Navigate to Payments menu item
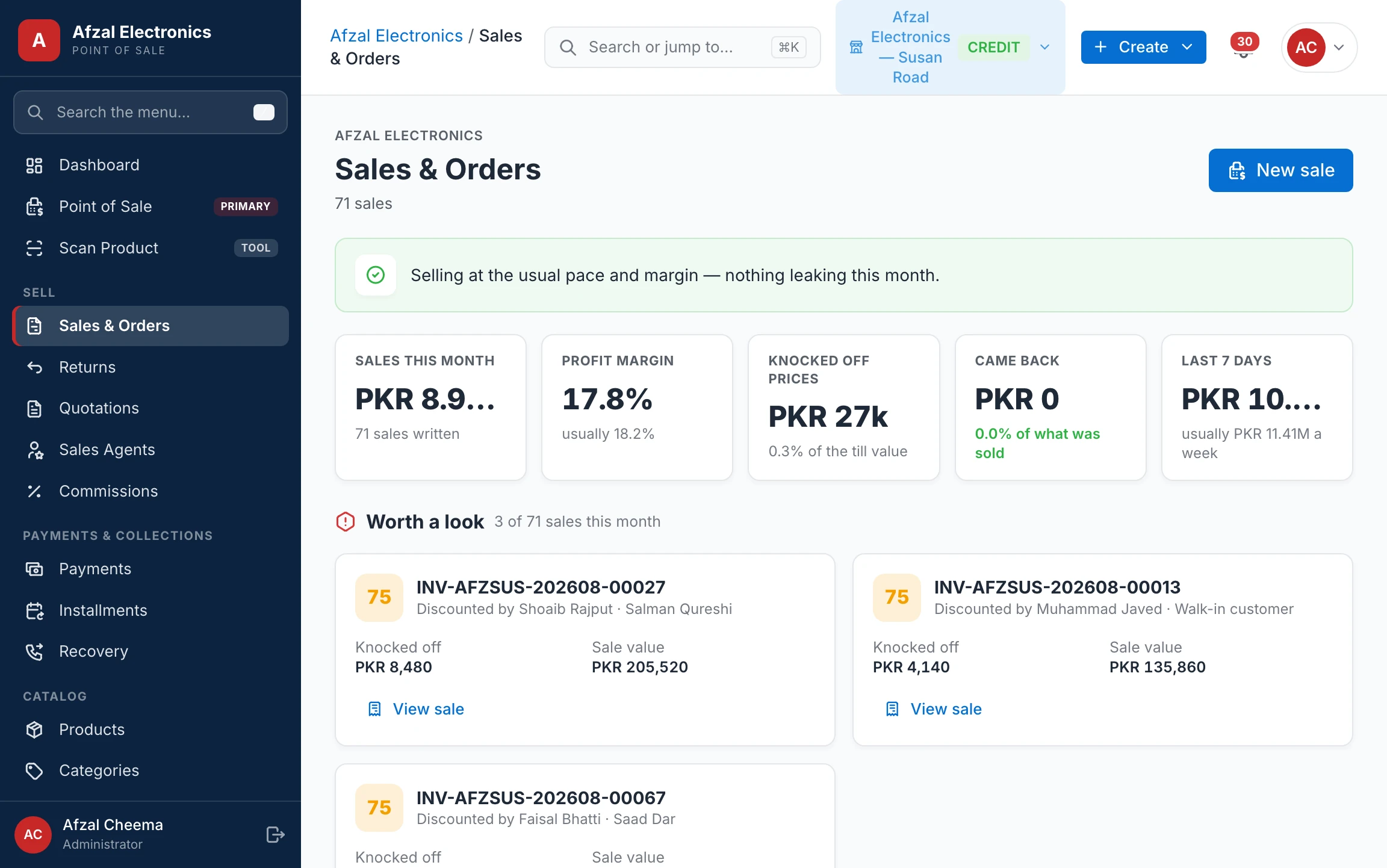 coord(150,569)
